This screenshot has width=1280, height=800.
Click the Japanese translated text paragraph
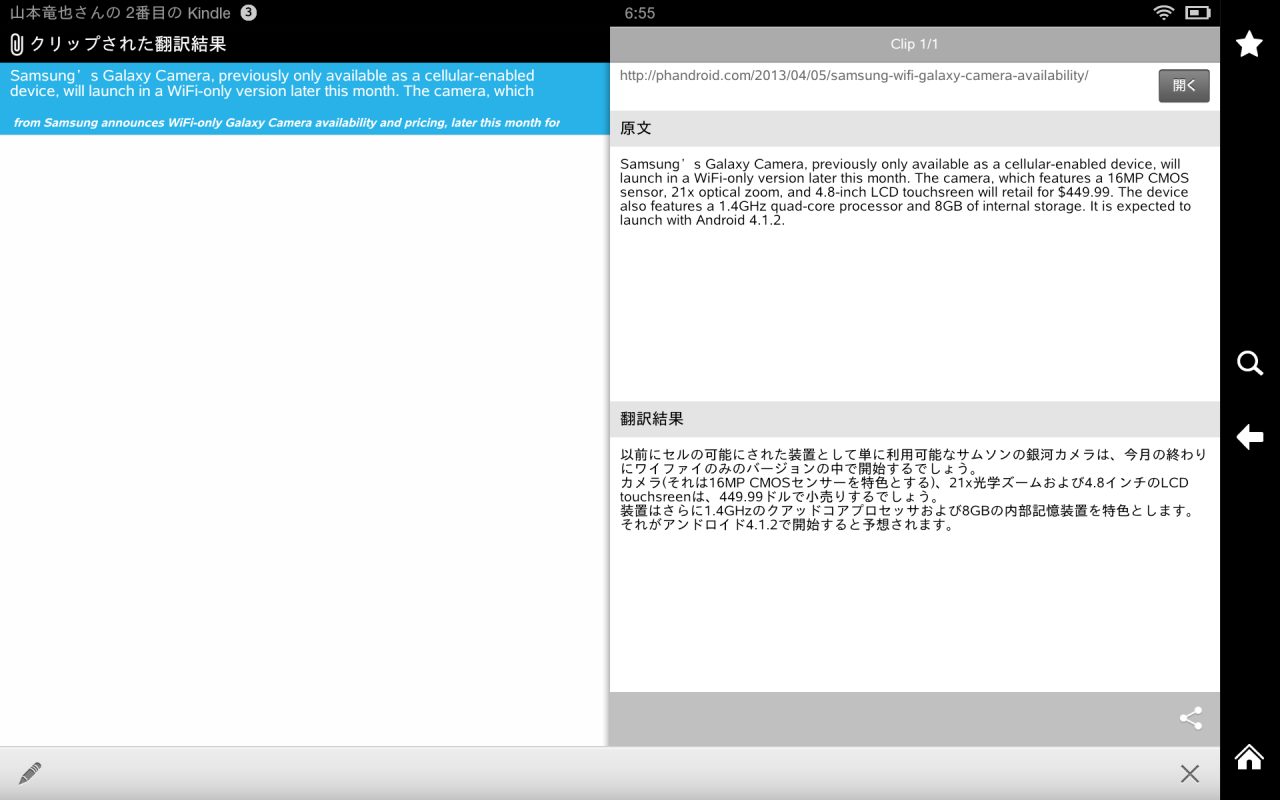click(913, 489)
